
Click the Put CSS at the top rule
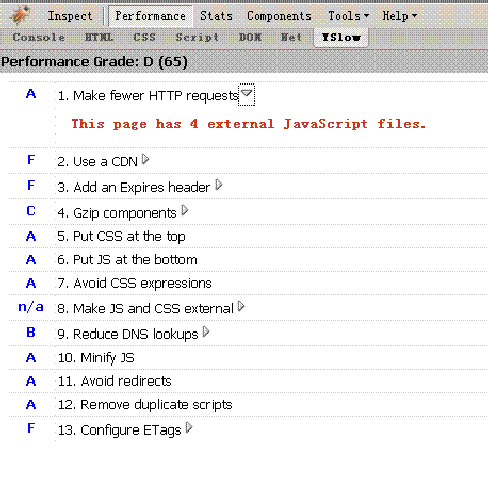pos(121,236)
